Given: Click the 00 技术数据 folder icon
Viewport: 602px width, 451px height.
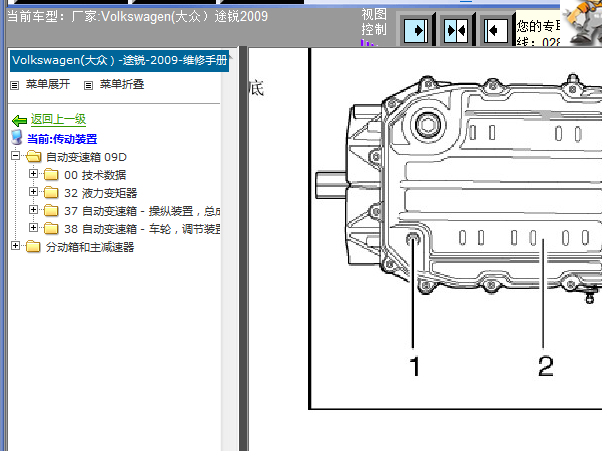Looking at the screenshot, I should click(51, 175).
